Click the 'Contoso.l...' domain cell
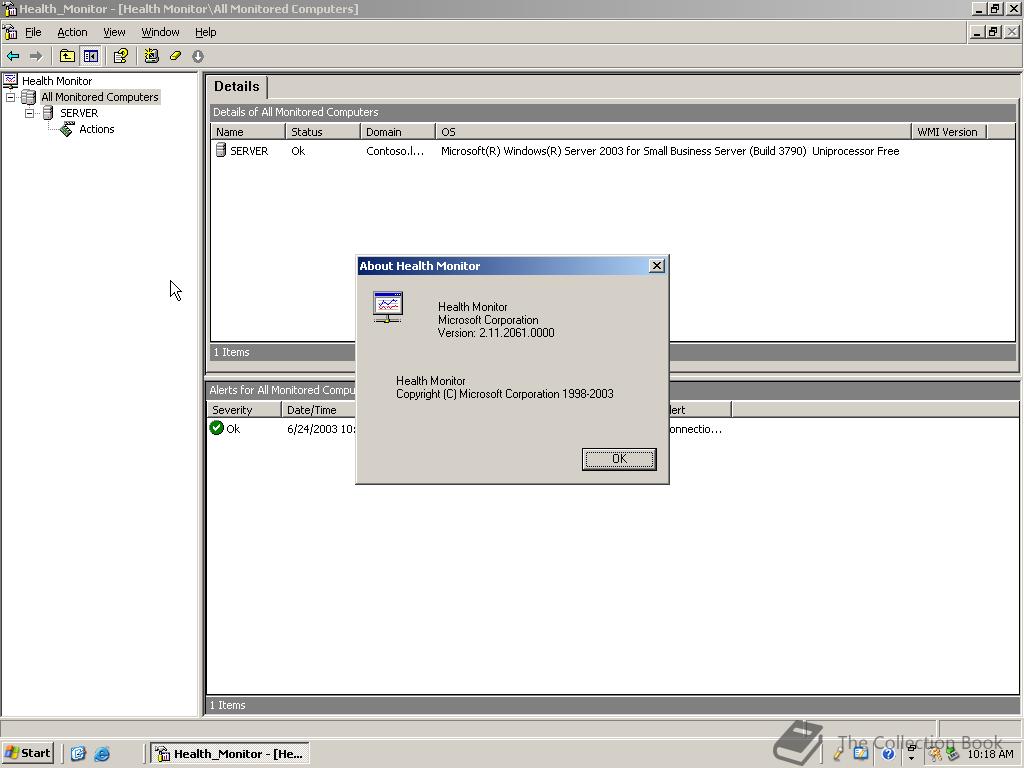The width and height of the screenshot is (1024, 768). point(395,151)
